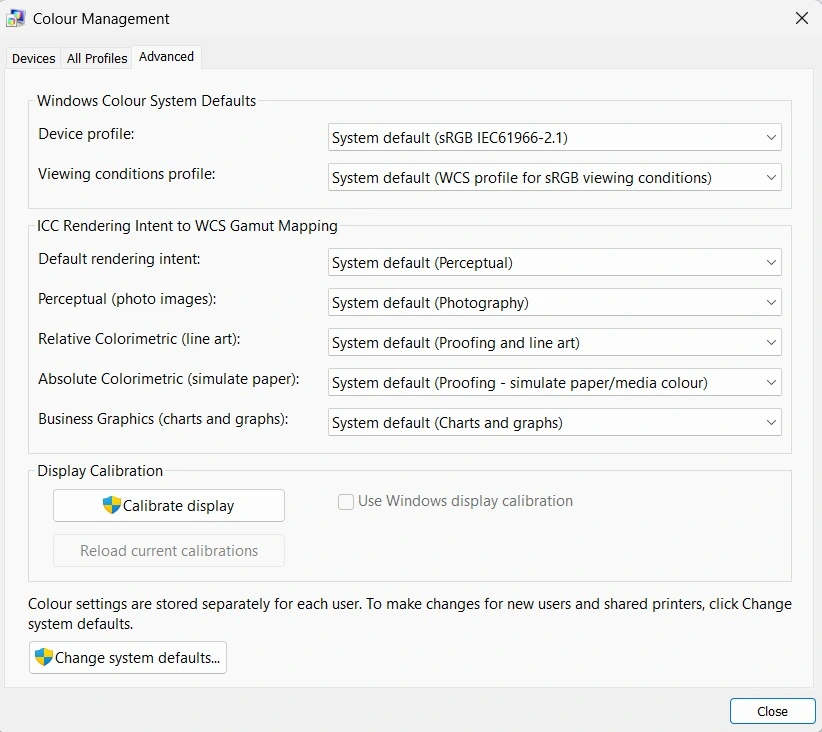822x732 pixels.
Task: Click the Device profile dropdown chevron
Action: coord(771,137)
